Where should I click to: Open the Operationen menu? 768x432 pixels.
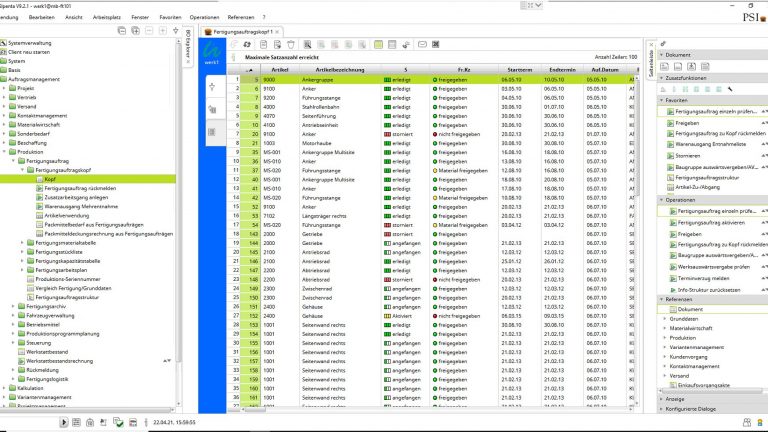204,17
